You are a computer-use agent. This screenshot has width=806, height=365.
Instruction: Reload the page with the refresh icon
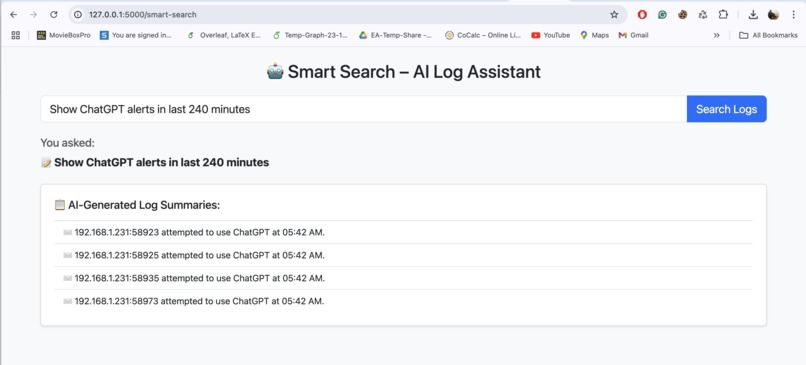[53, 15]
